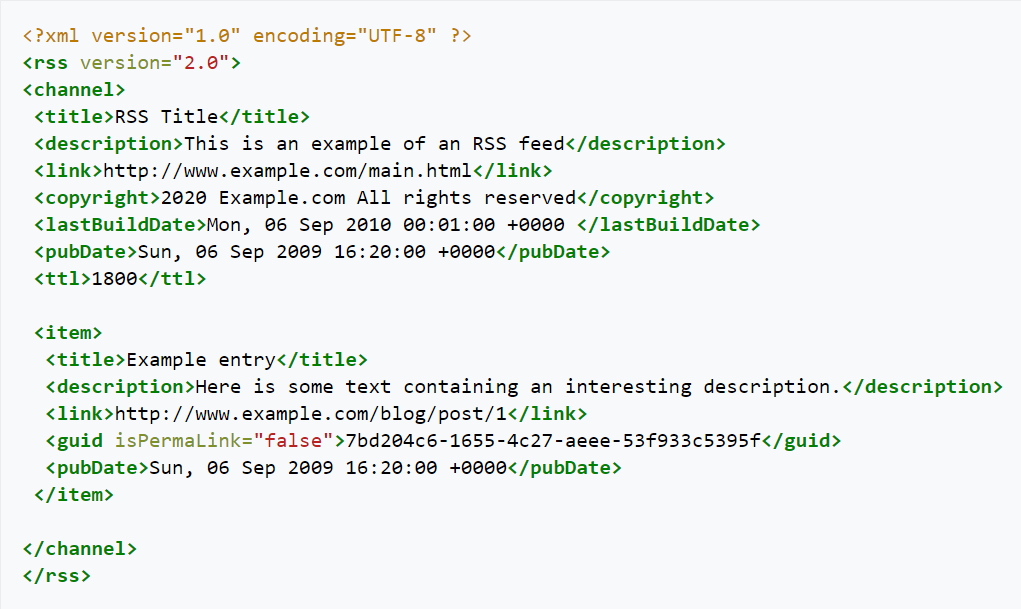Click the copyright text "2020 Example.com All rights reserved"

[369, 198]
